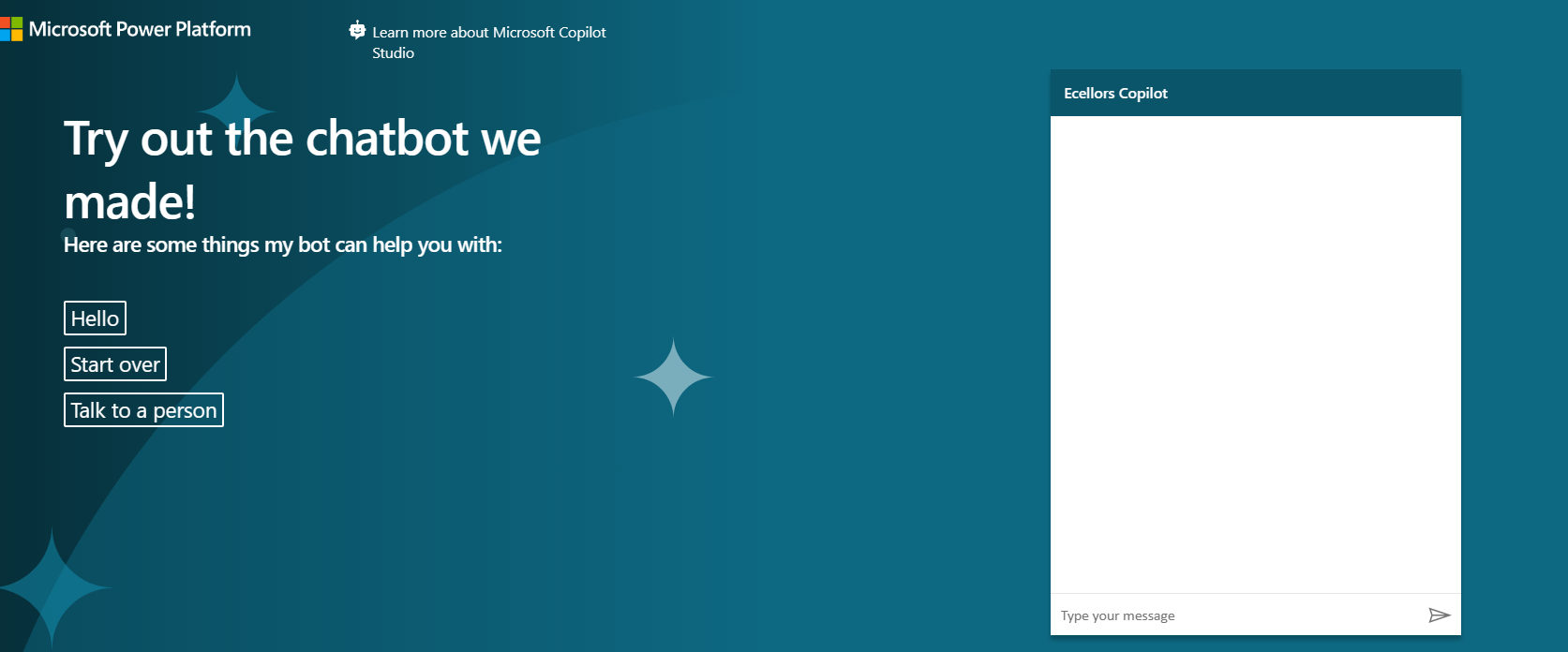Click the sparkle star behind the heading

tap(236, 105)
